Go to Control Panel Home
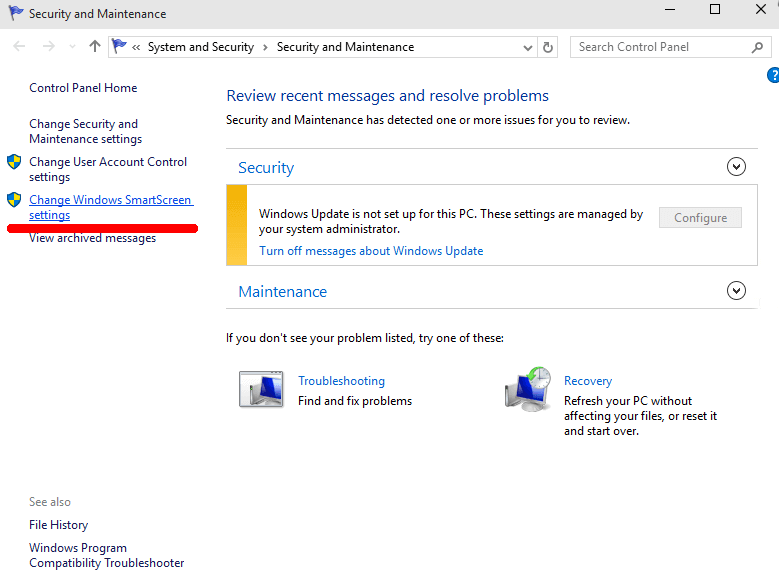This screenshot has height=578, width=779. click(x=83, y=88)
